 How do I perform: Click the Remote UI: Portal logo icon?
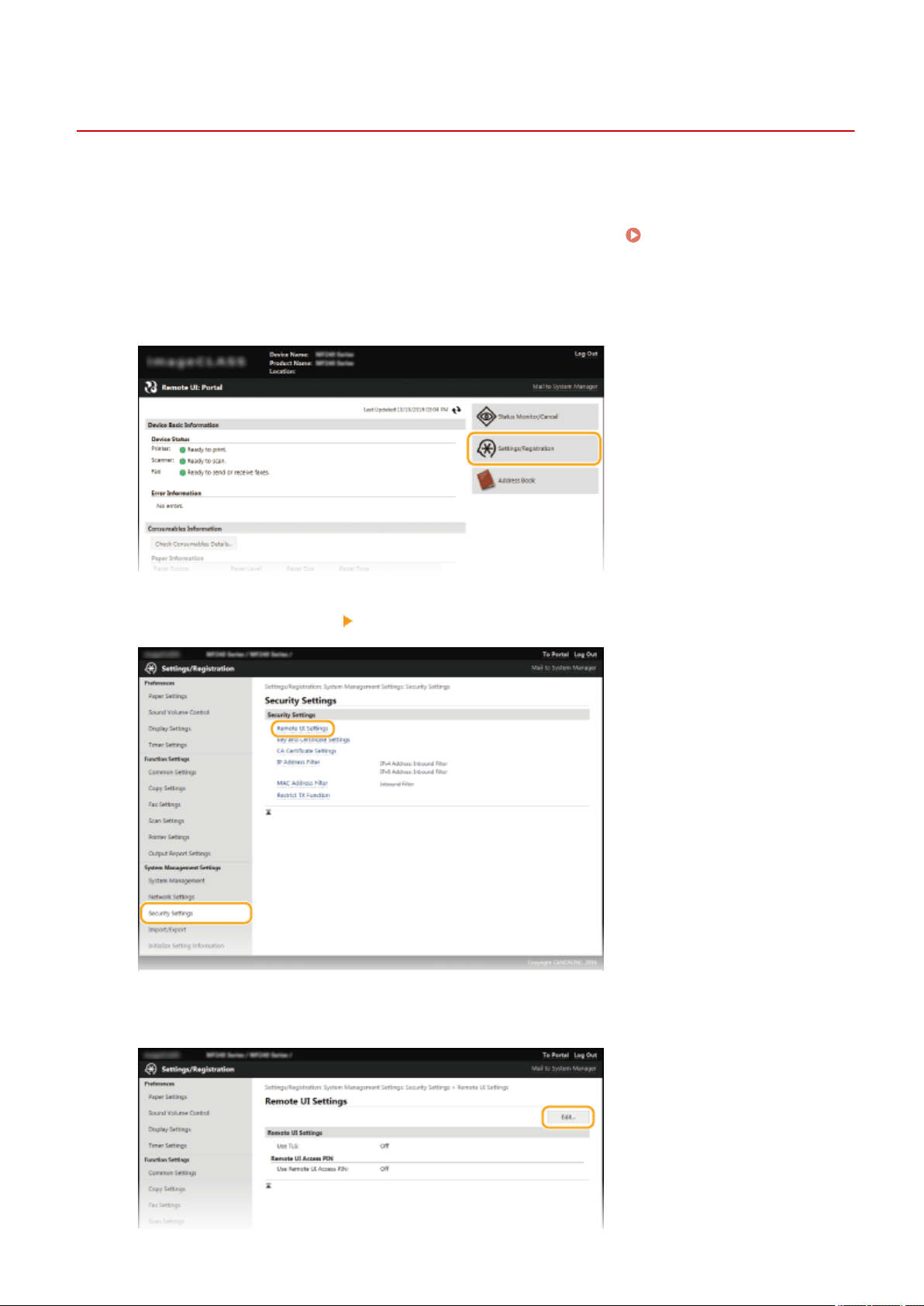151,387
